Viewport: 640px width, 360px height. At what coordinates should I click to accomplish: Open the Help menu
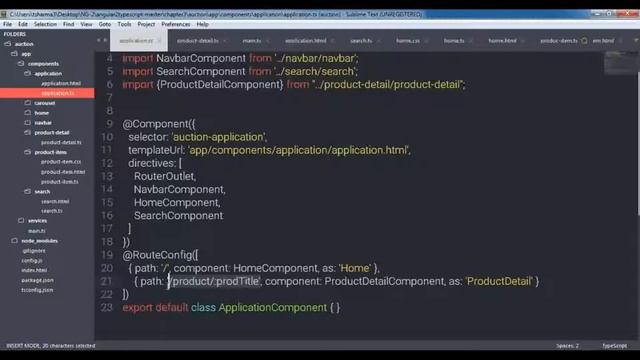202,24
